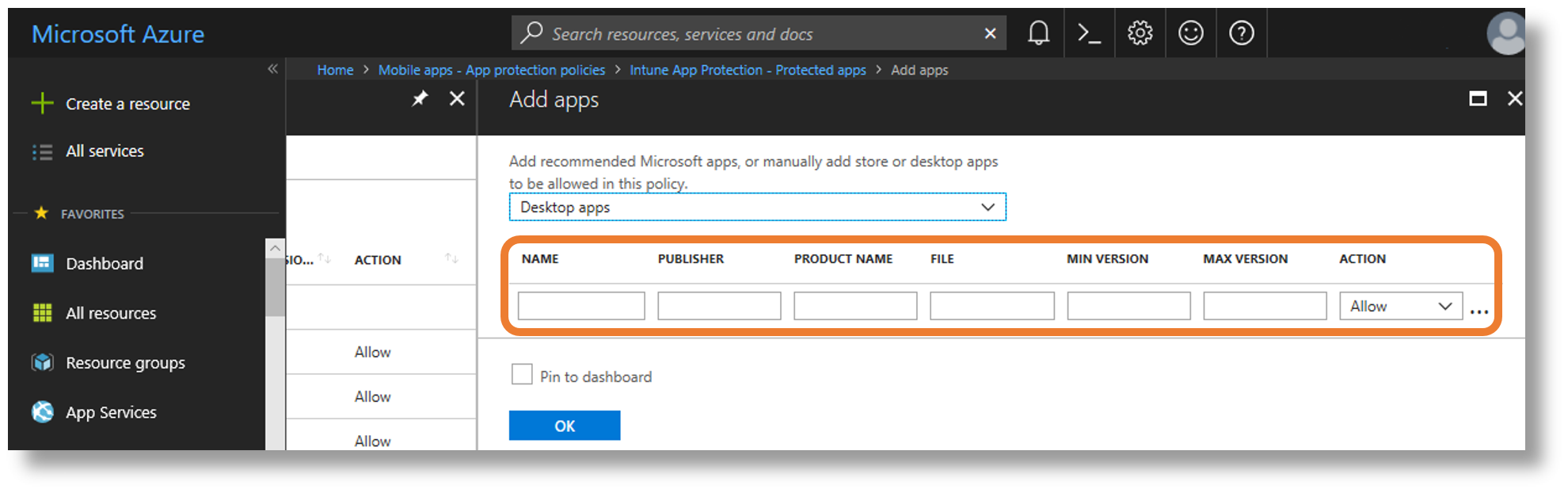
Task: Collapse the left sidebar with the chevrons
Action: tap(272, 69)
